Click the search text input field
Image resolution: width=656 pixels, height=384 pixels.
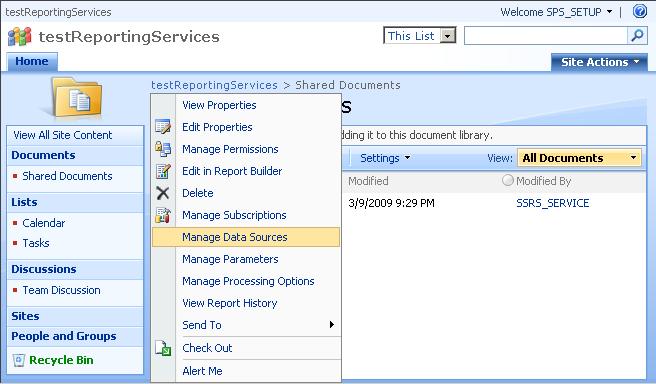546,36
